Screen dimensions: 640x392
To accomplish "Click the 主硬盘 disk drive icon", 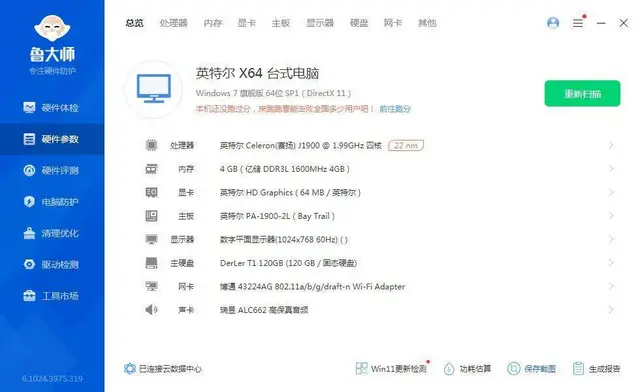I will 151,263.
